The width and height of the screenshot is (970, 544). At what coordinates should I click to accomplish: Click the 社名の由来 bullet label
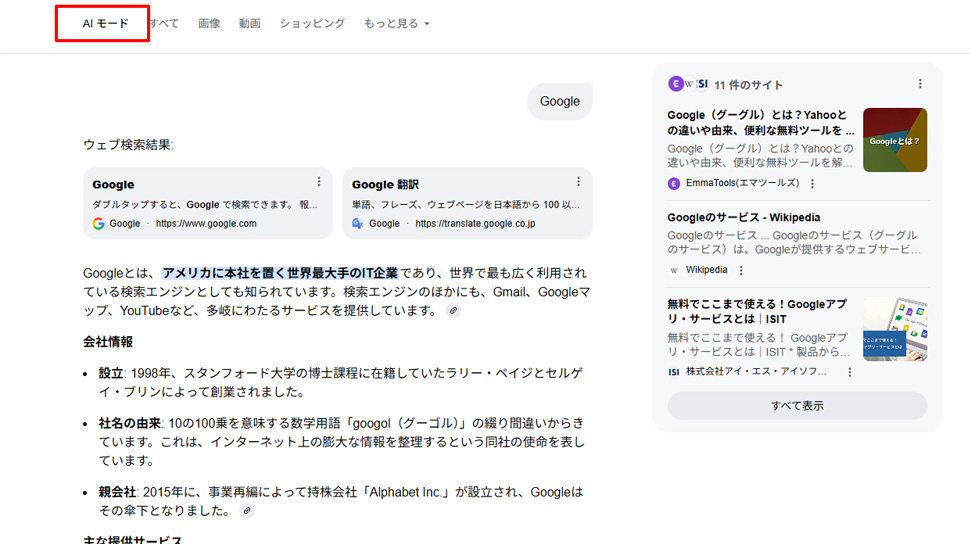coord(130,423)
